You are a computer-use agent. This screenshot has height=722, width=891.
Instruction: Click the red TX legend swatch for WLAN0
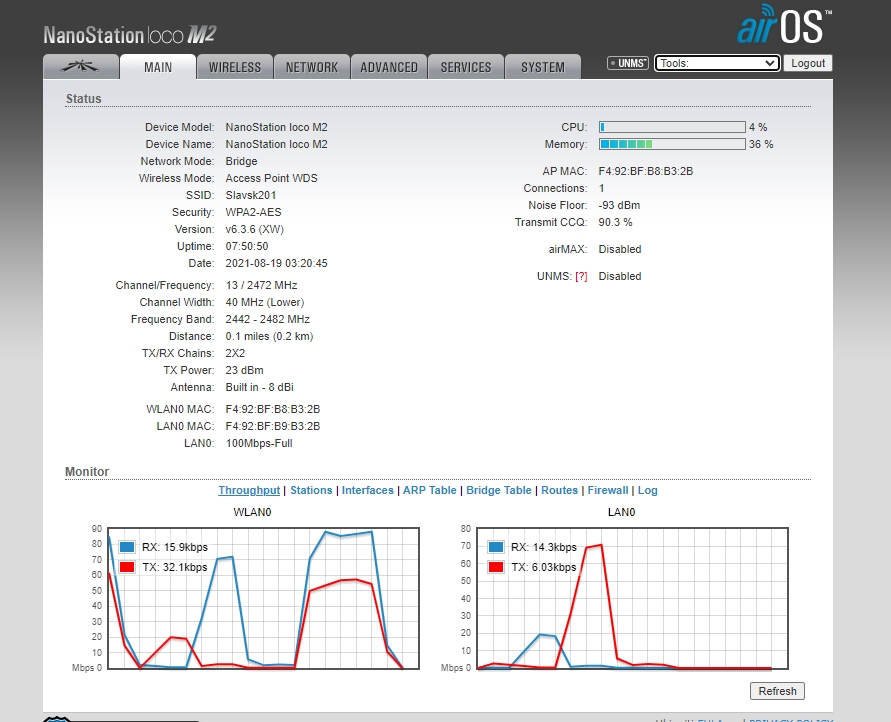tap(127, 567)
